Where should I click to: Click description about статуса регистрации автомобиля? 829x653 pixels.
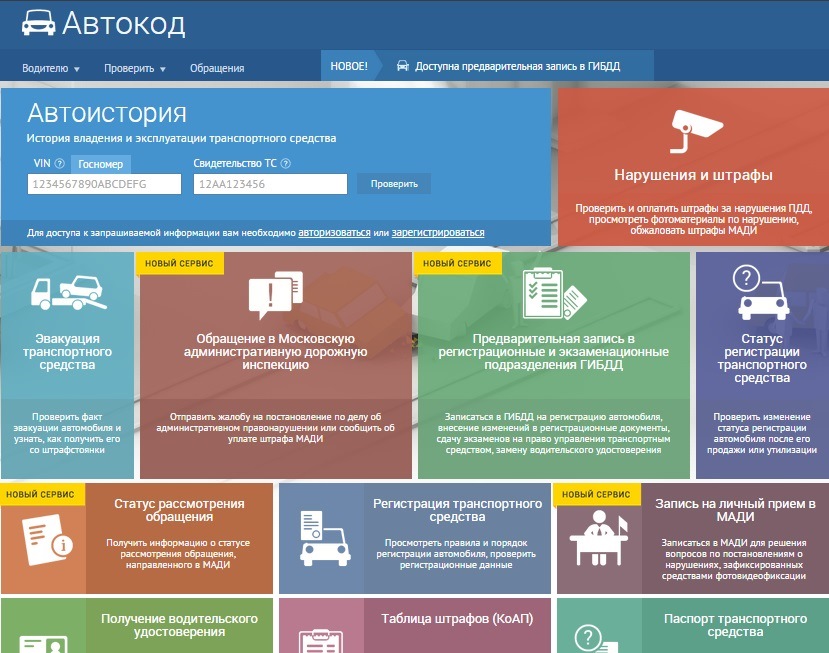tap(762, 433)
